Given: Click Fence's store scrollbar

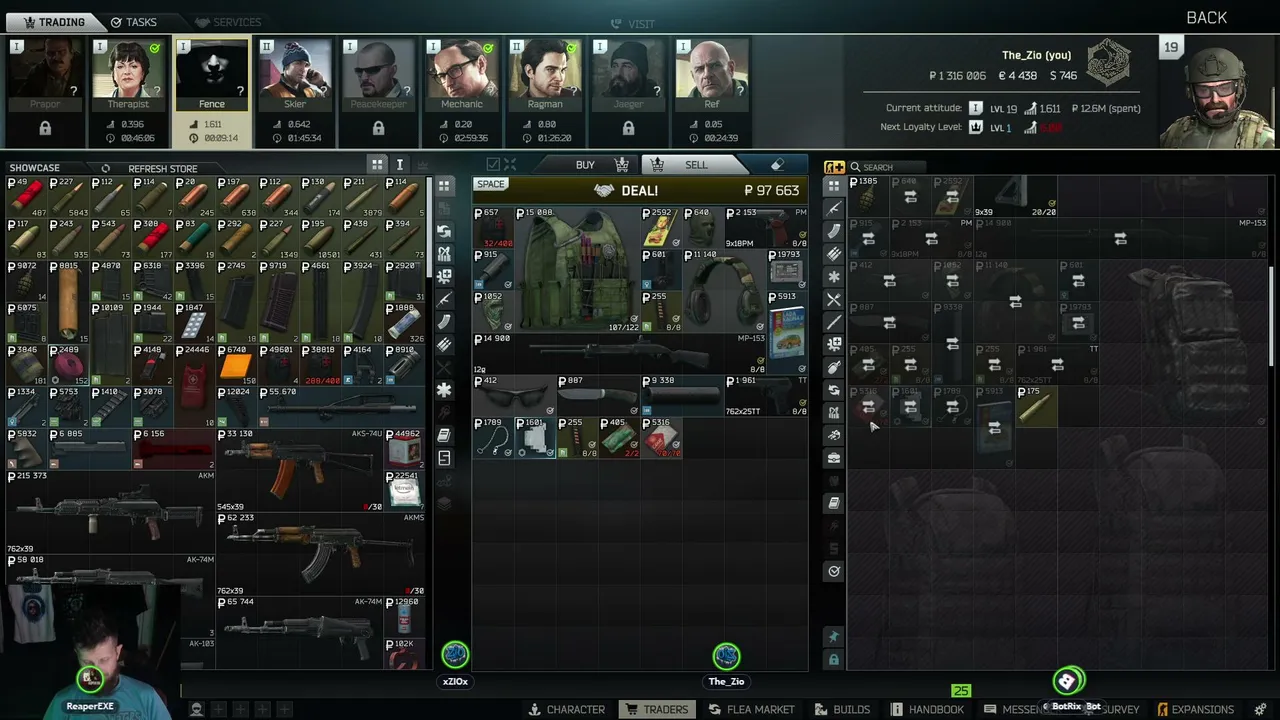Looking at the screenshot, I should (430, 225).
